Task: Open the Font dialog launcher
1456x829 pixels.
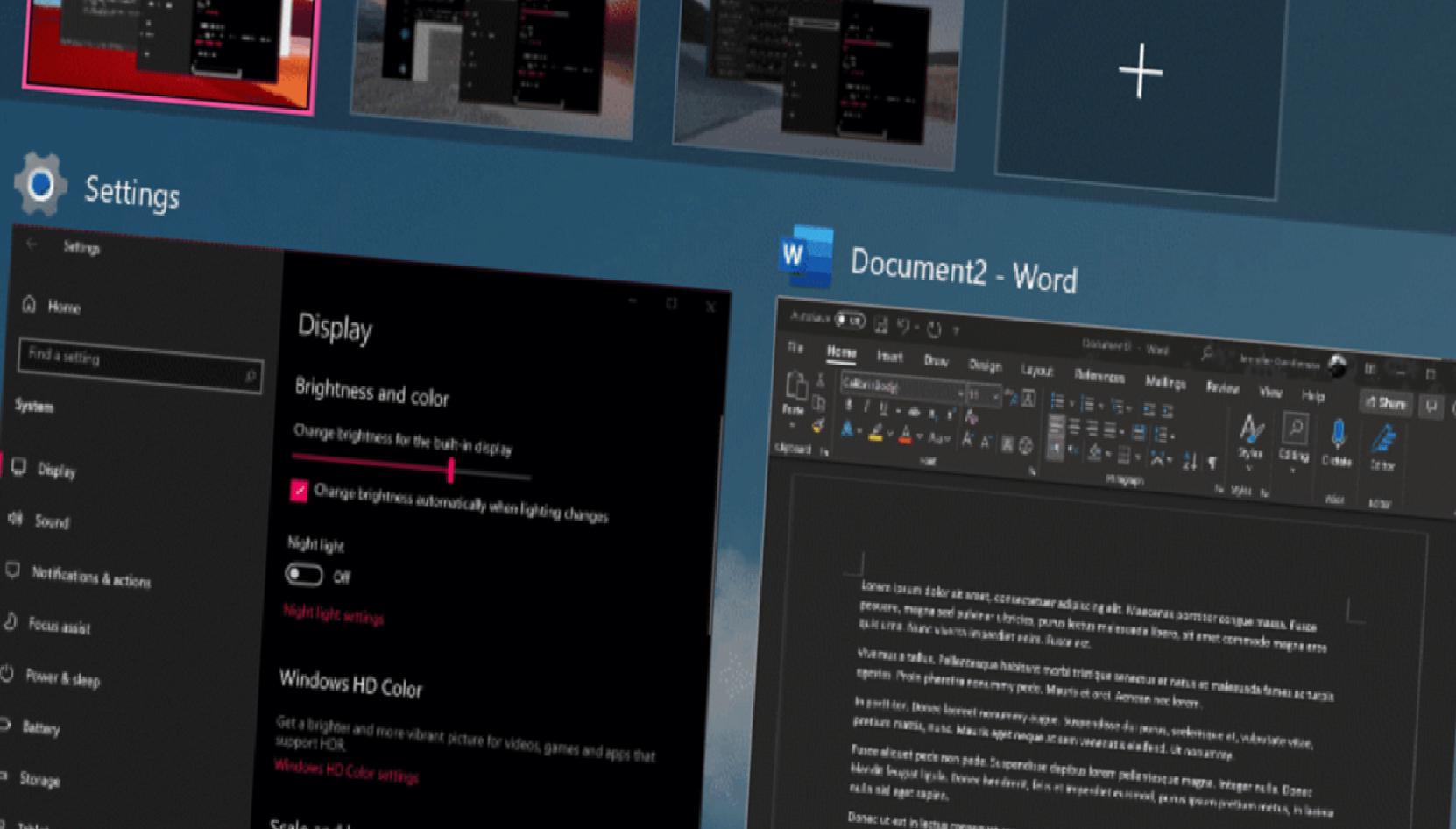Action: point(1033,471)
